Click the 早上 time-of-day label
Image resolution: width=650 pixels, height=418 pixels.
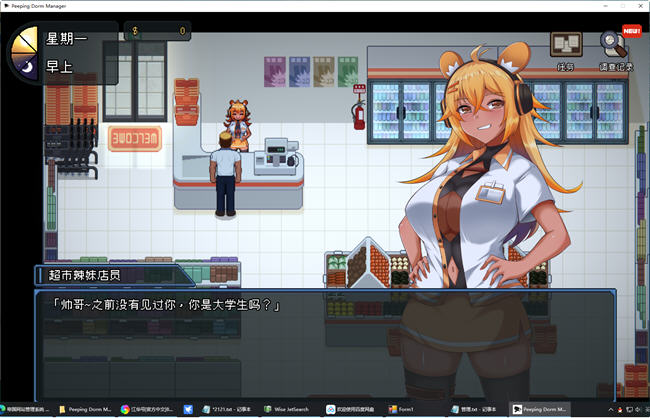[x=60, y=66]
